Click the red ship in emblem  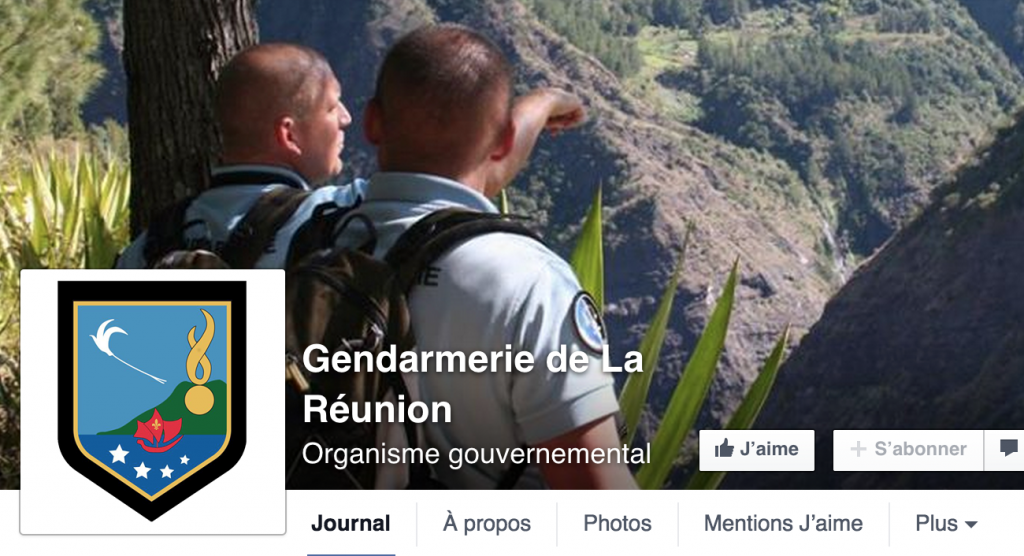(x=157, y=431)
